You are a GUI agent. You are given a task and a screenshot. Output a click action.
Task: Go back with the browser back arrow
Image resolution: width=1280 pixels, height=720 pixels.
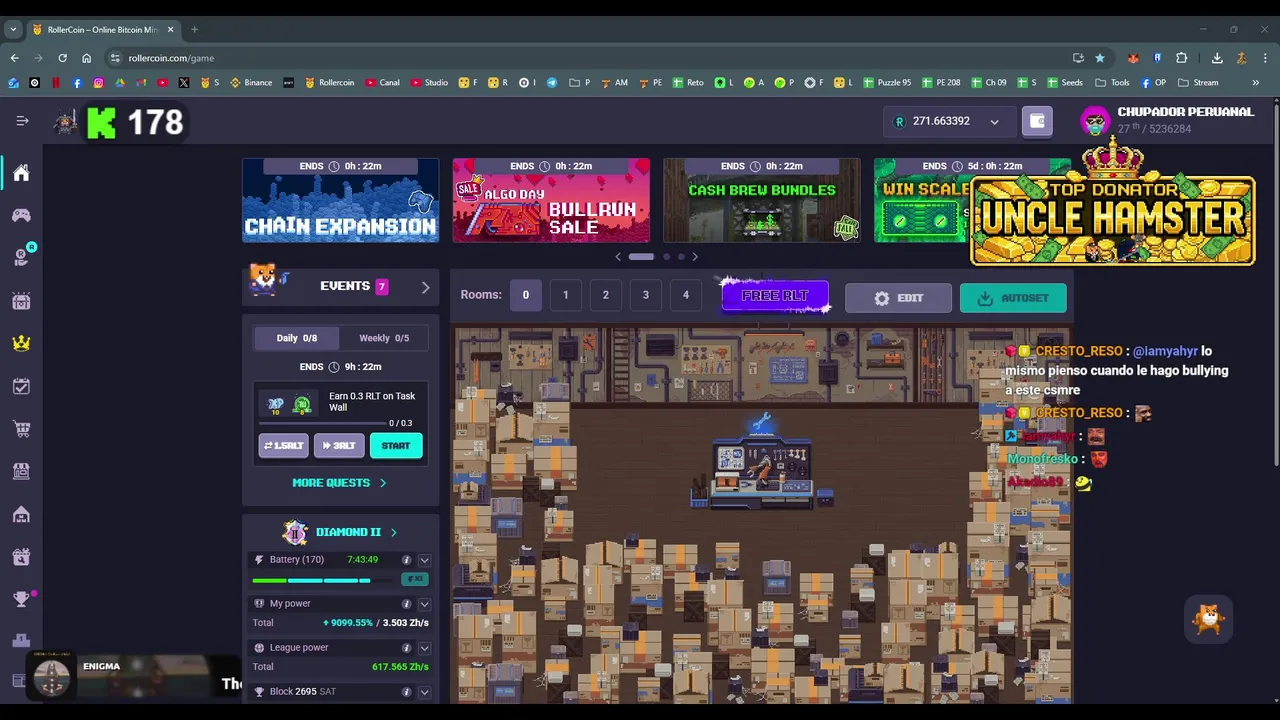click(15, 58)
